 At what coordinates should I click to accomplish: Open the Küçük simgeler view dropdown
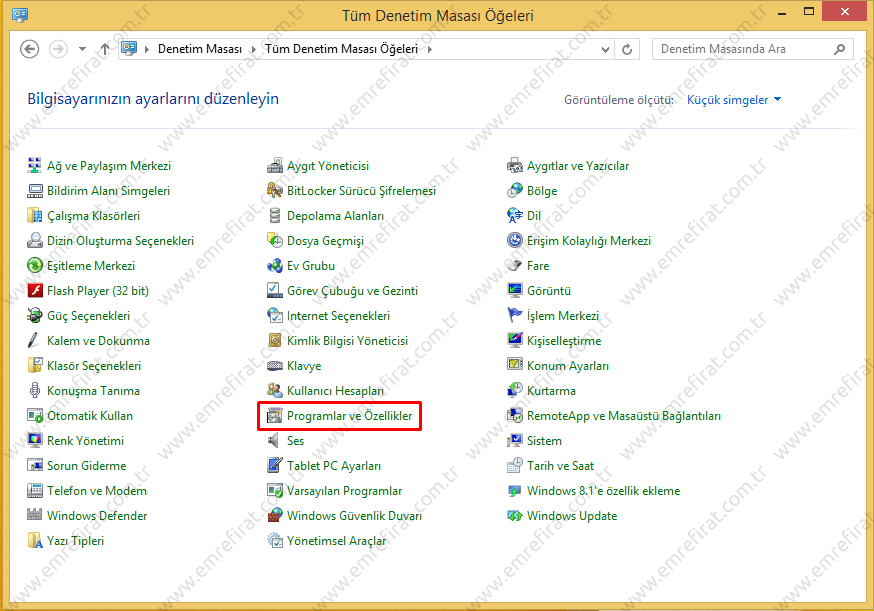click(734, 100)
